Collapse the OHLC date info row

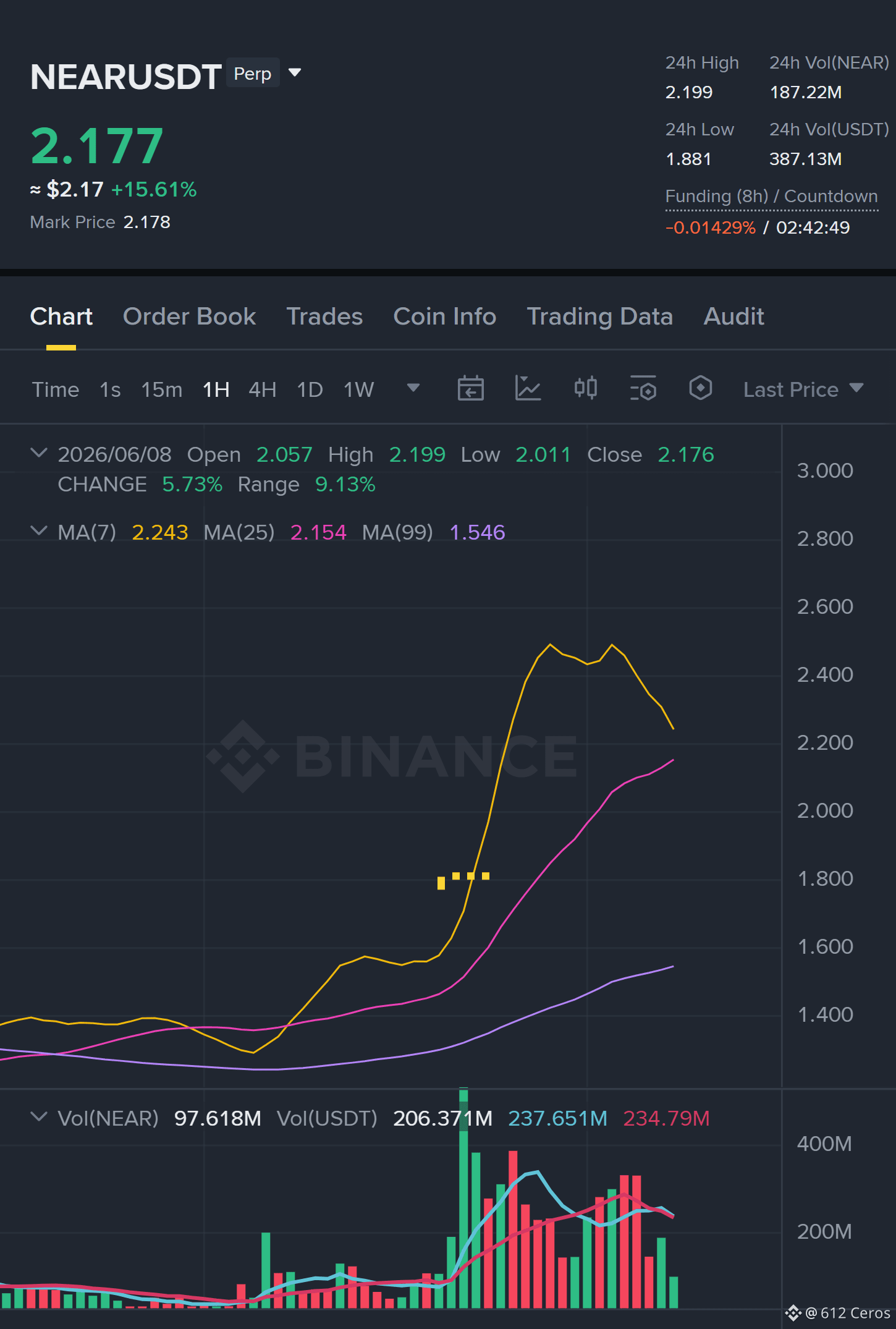(x=39, y=453)
